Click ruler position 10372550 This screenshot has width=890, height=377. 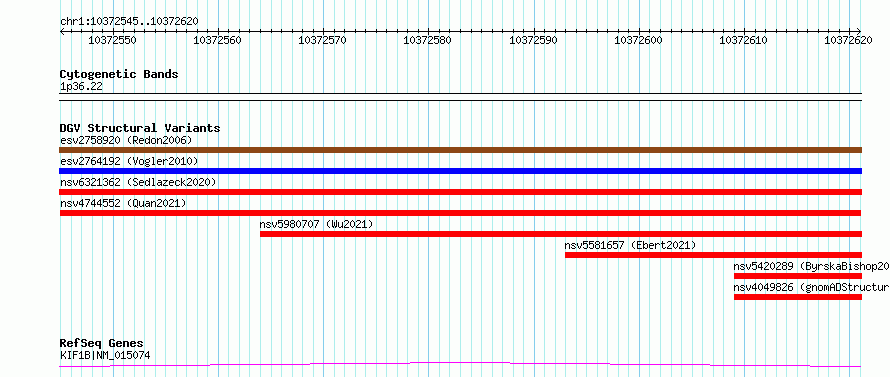click(x=112, y=40)
